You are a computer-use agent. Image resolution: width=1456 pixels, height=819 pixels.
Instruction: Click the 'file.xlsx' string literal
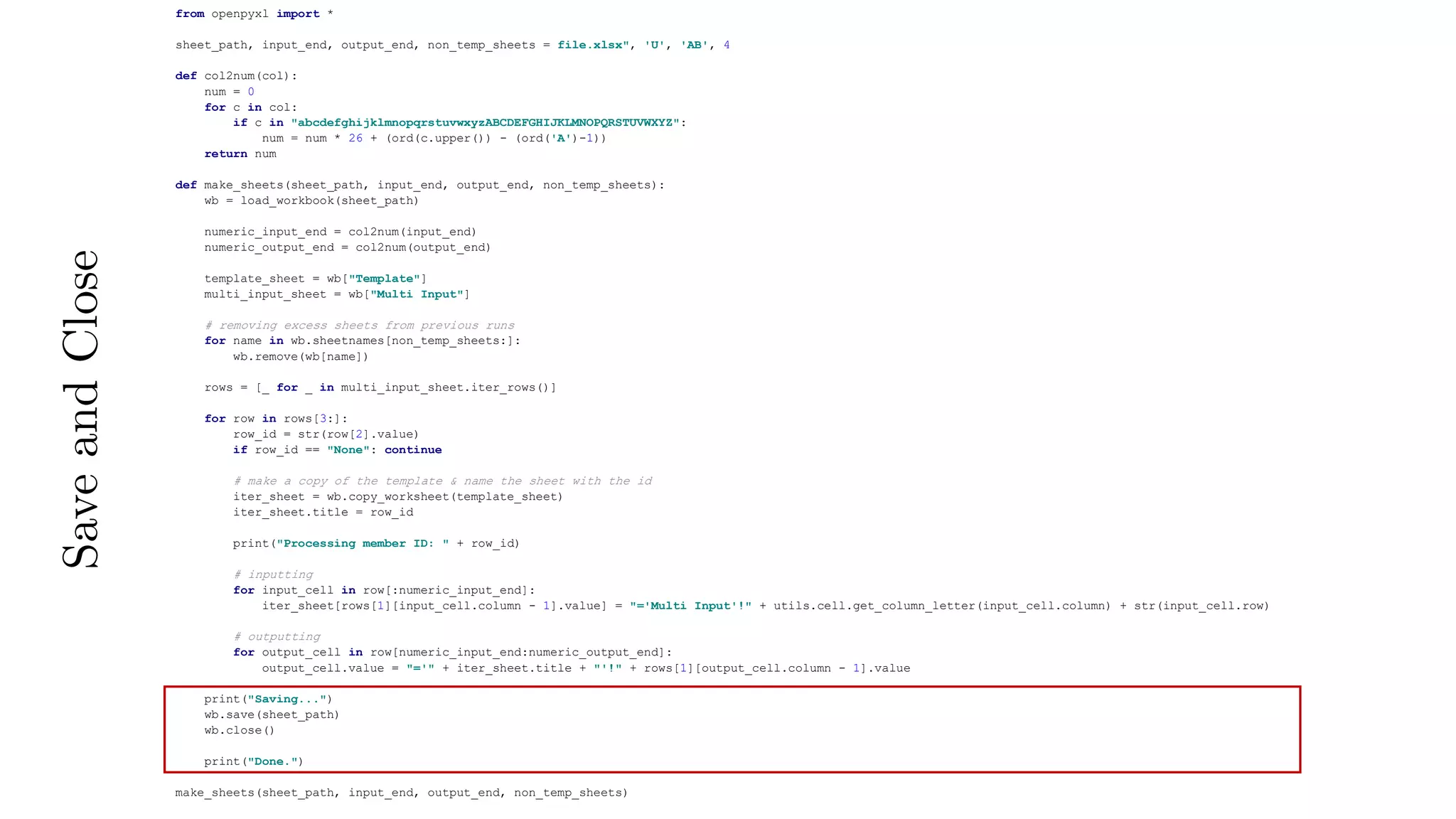tap(592, 45)
